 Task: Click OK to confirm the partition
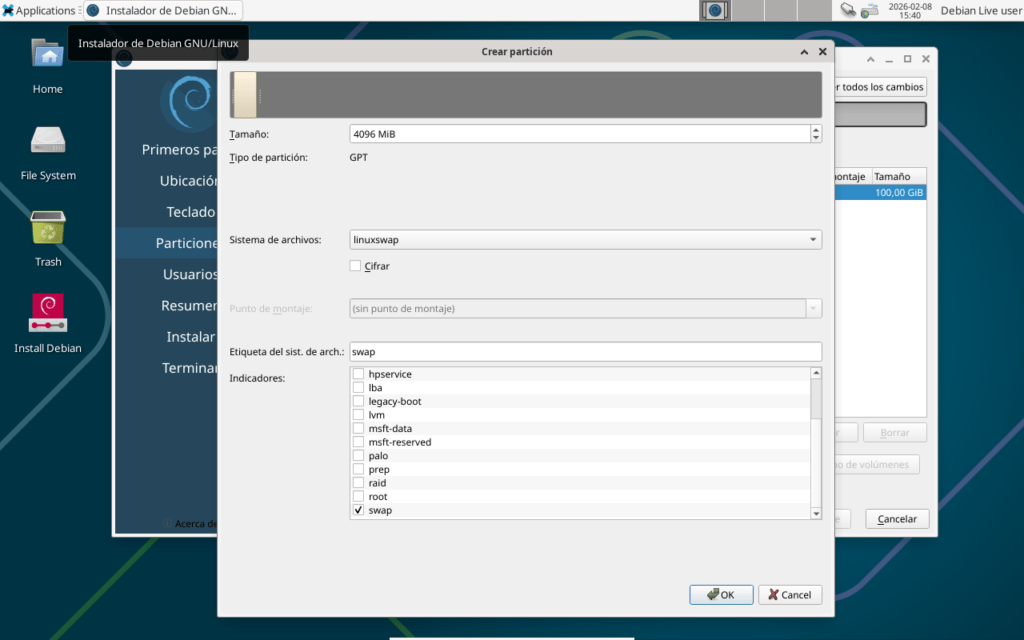pos(721,595)
